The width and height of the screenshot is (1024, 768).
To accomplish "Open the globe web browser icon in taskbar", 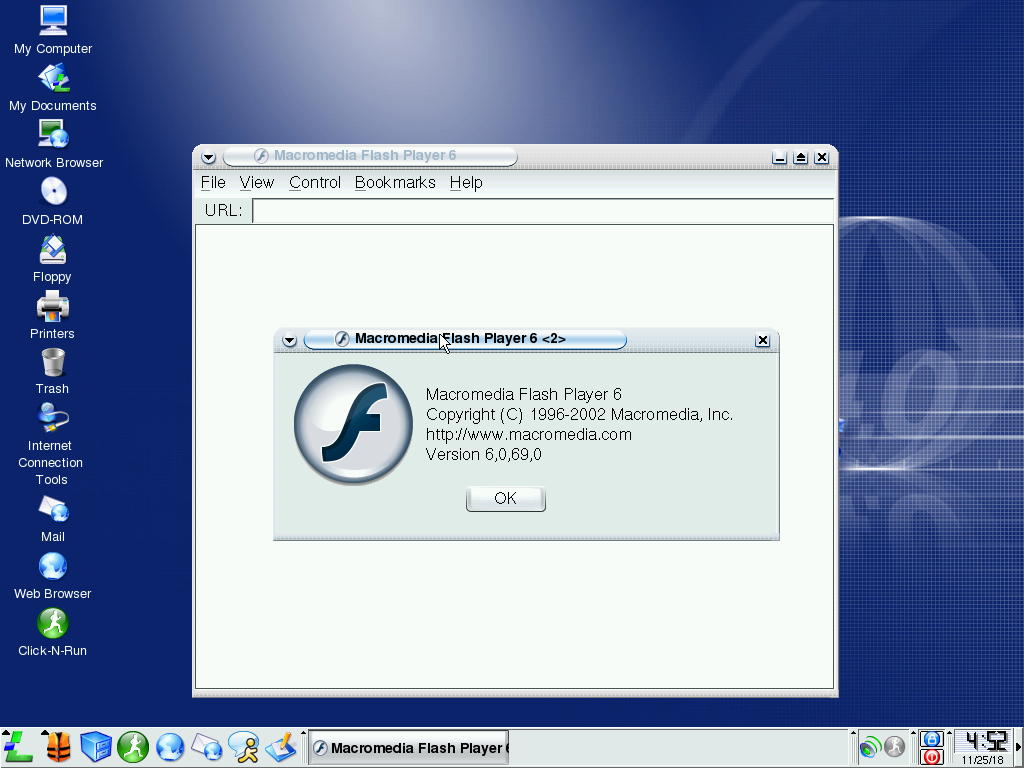I will pyautogui.click(x=170, y=747).
